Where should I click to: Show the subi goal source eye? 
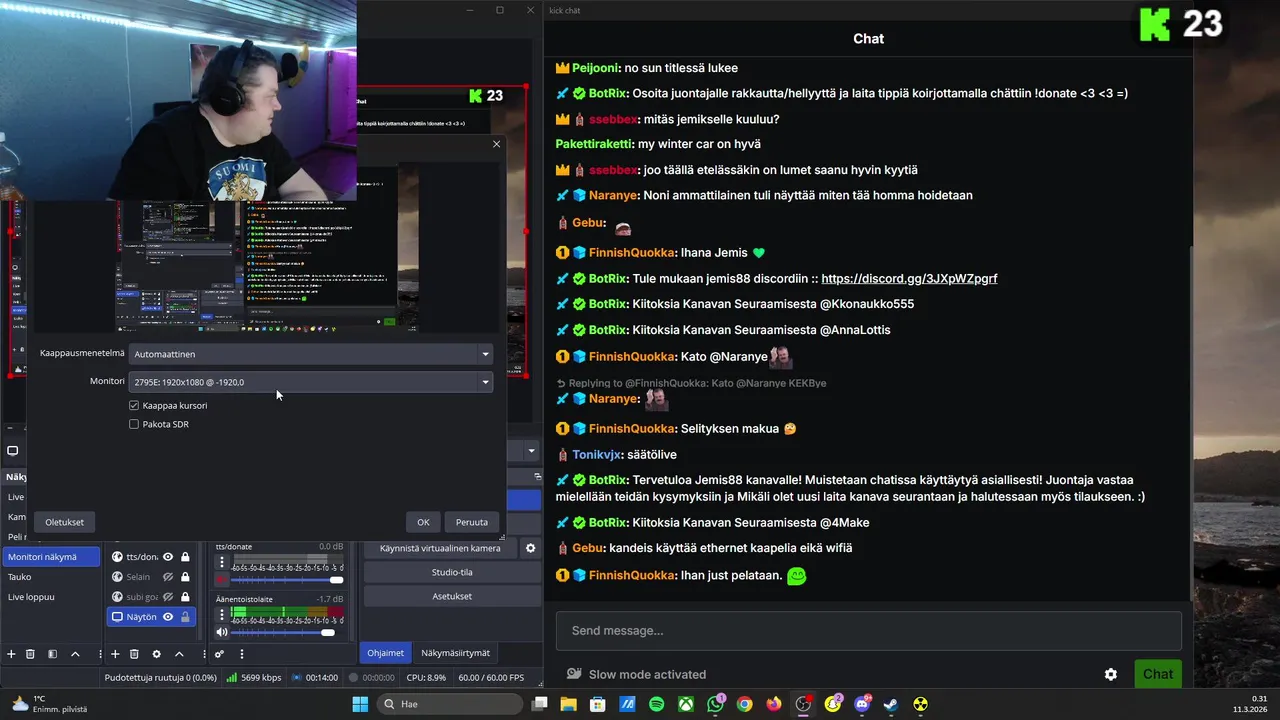coord(168,597)
